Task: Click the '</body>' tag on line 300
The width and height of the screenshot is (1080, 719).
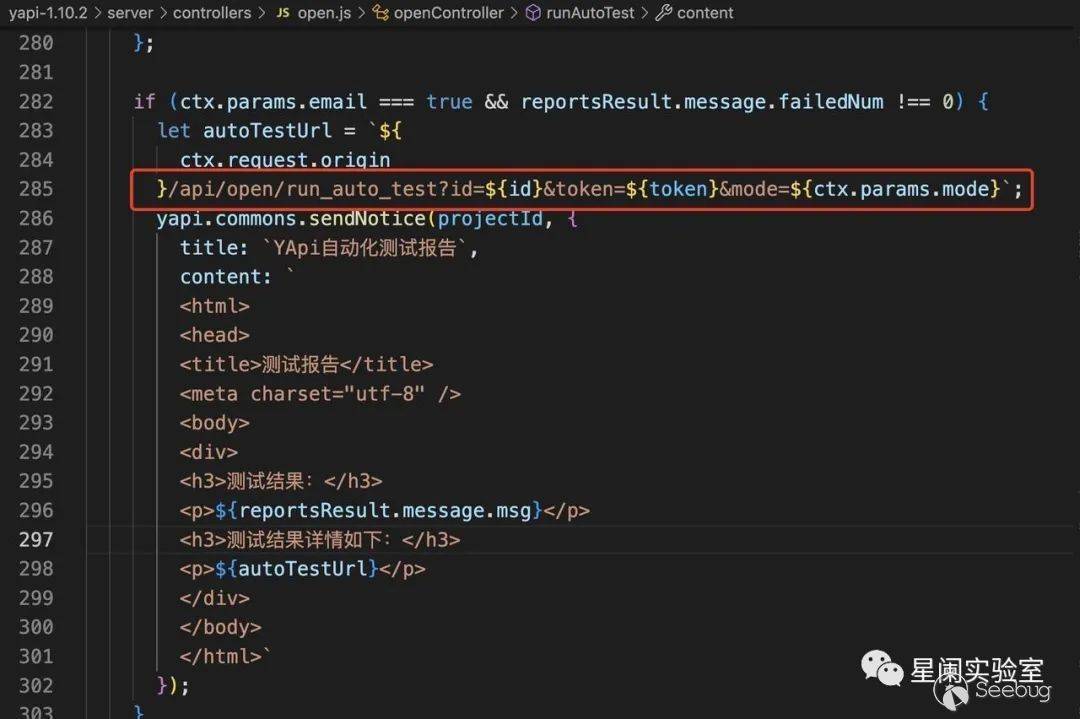Action: click(x=220, y=627)
